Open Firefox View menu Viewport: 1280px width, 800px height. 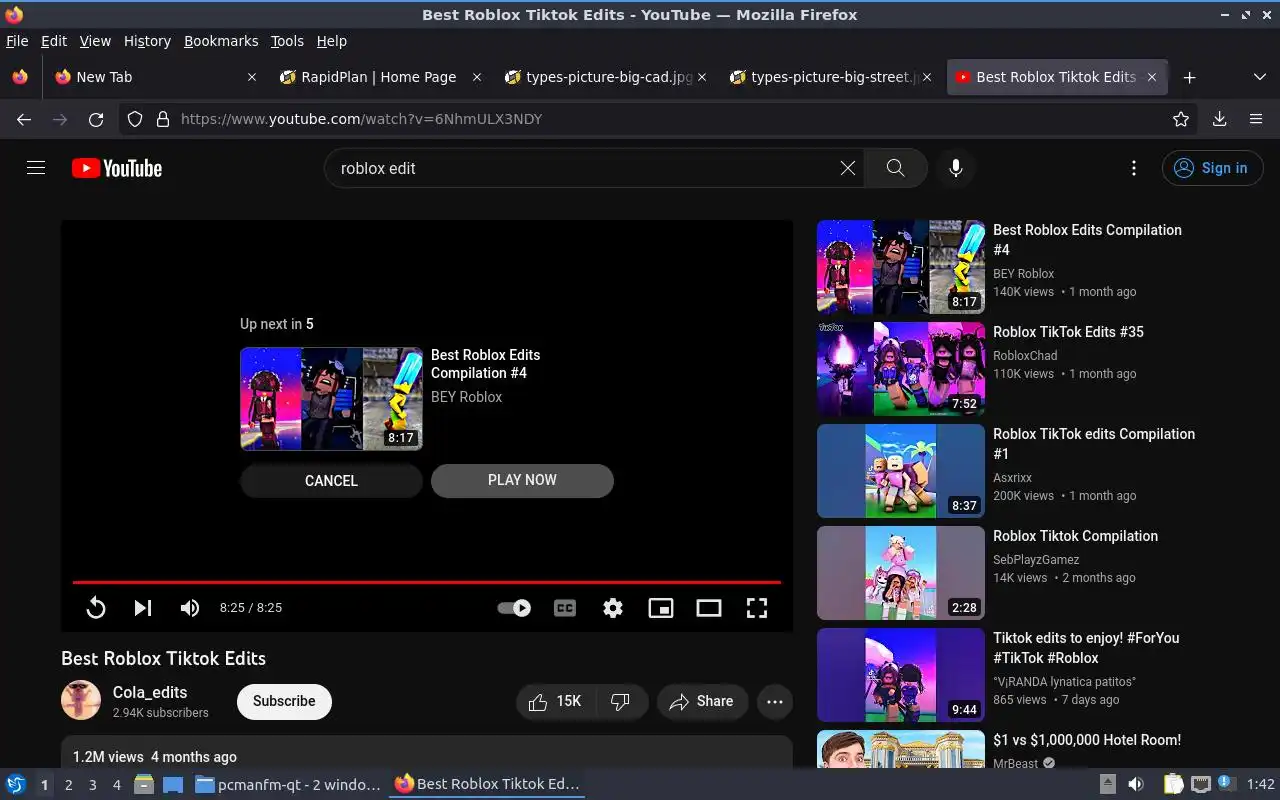coord(95,41)
